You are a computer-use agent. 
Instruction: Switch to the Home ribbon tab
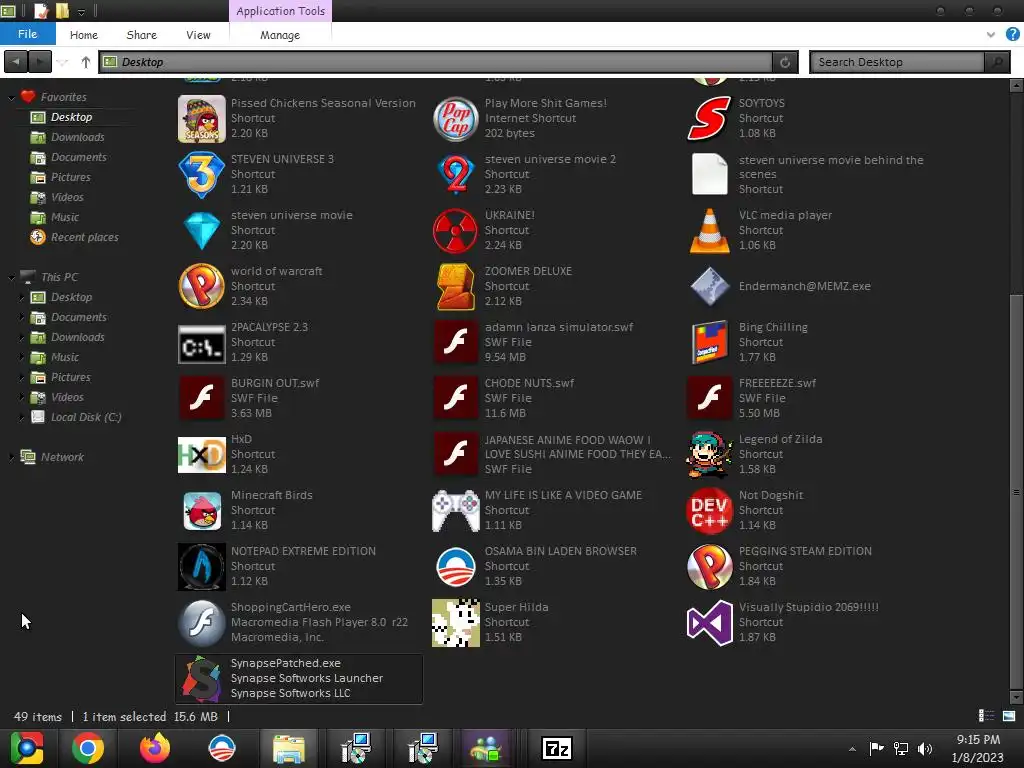(84, 35)
